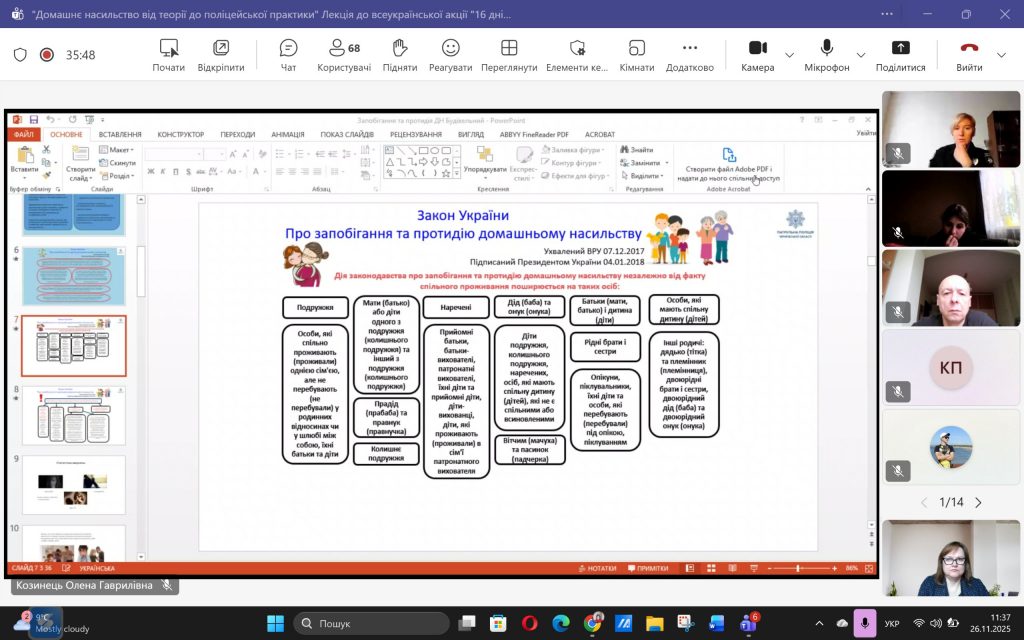Viewport: 1024px width, 640px height.
Task: Click Поділитися to share content
Action: tap(900, 55)
